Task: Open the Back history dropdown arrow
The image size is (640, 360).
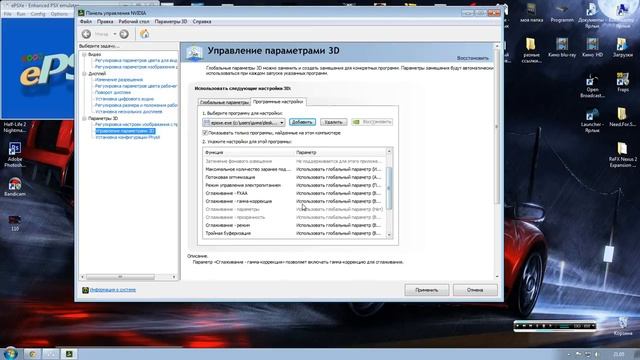Action: coord(115,34)
